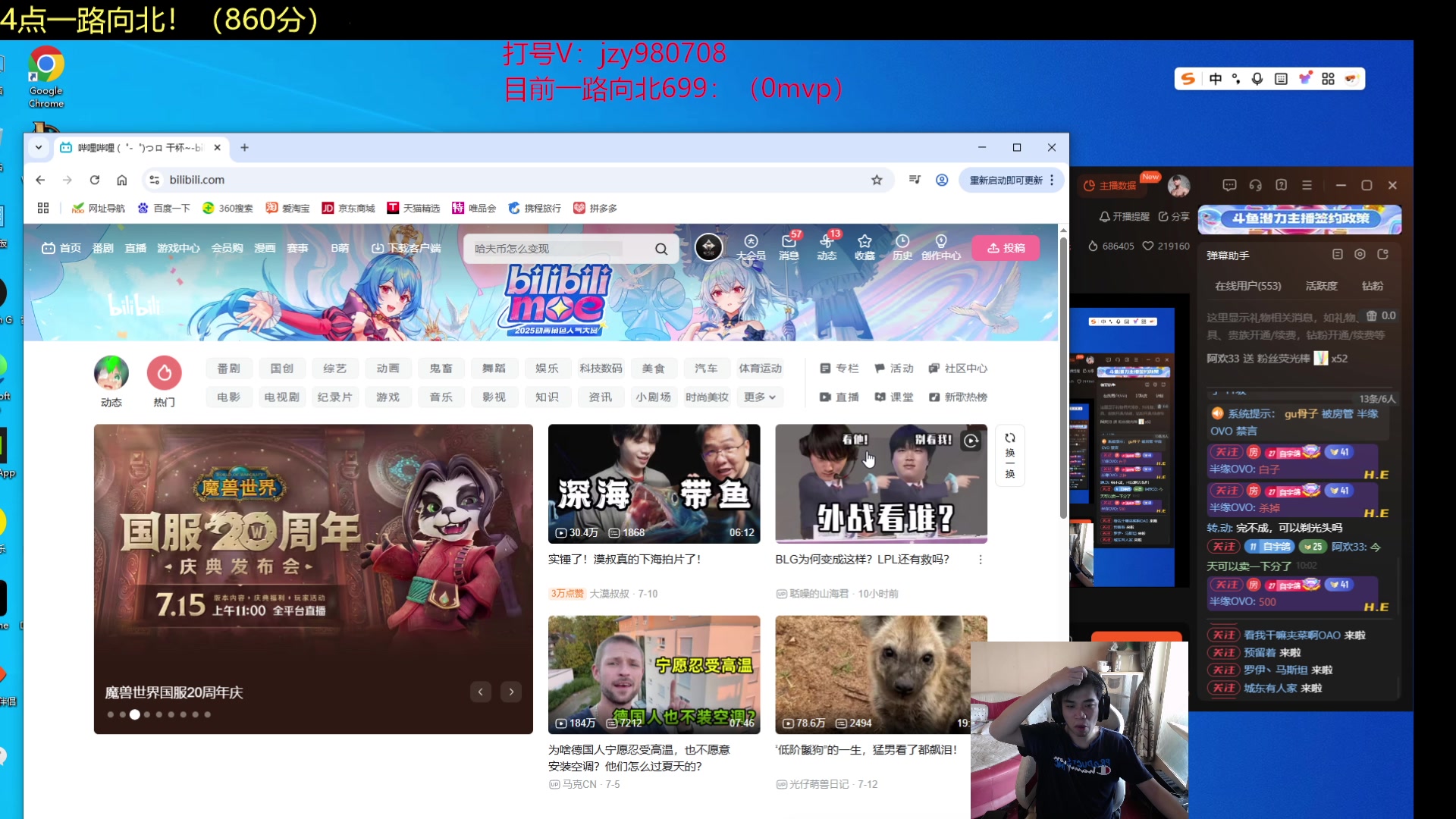Click the Chrome reload page icon
This screenshot has width=1456, height=819.
[x=95, y=180]
